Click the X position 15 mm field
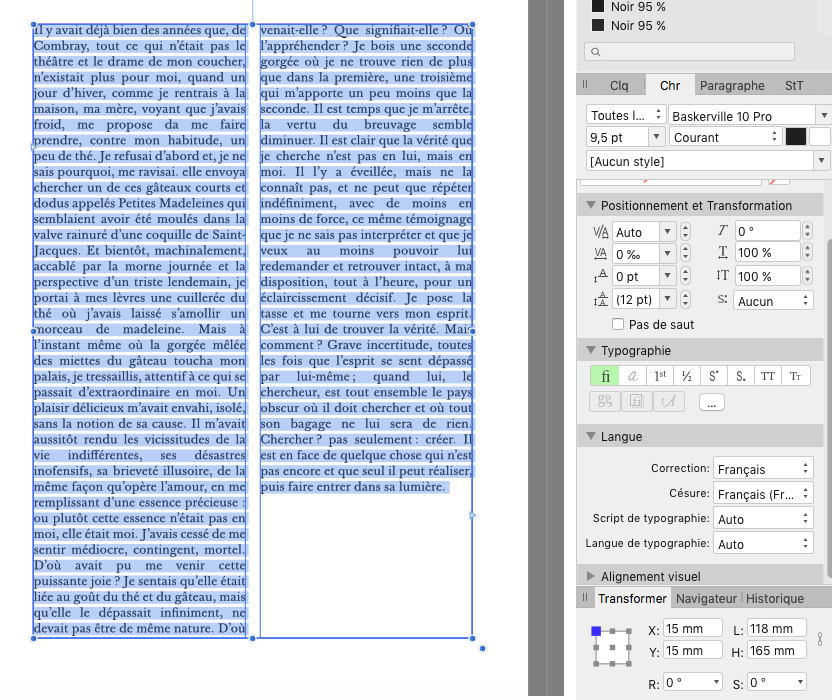Image resolution: width=832 pixels, height=700 pixels. [x=692, y=628]
